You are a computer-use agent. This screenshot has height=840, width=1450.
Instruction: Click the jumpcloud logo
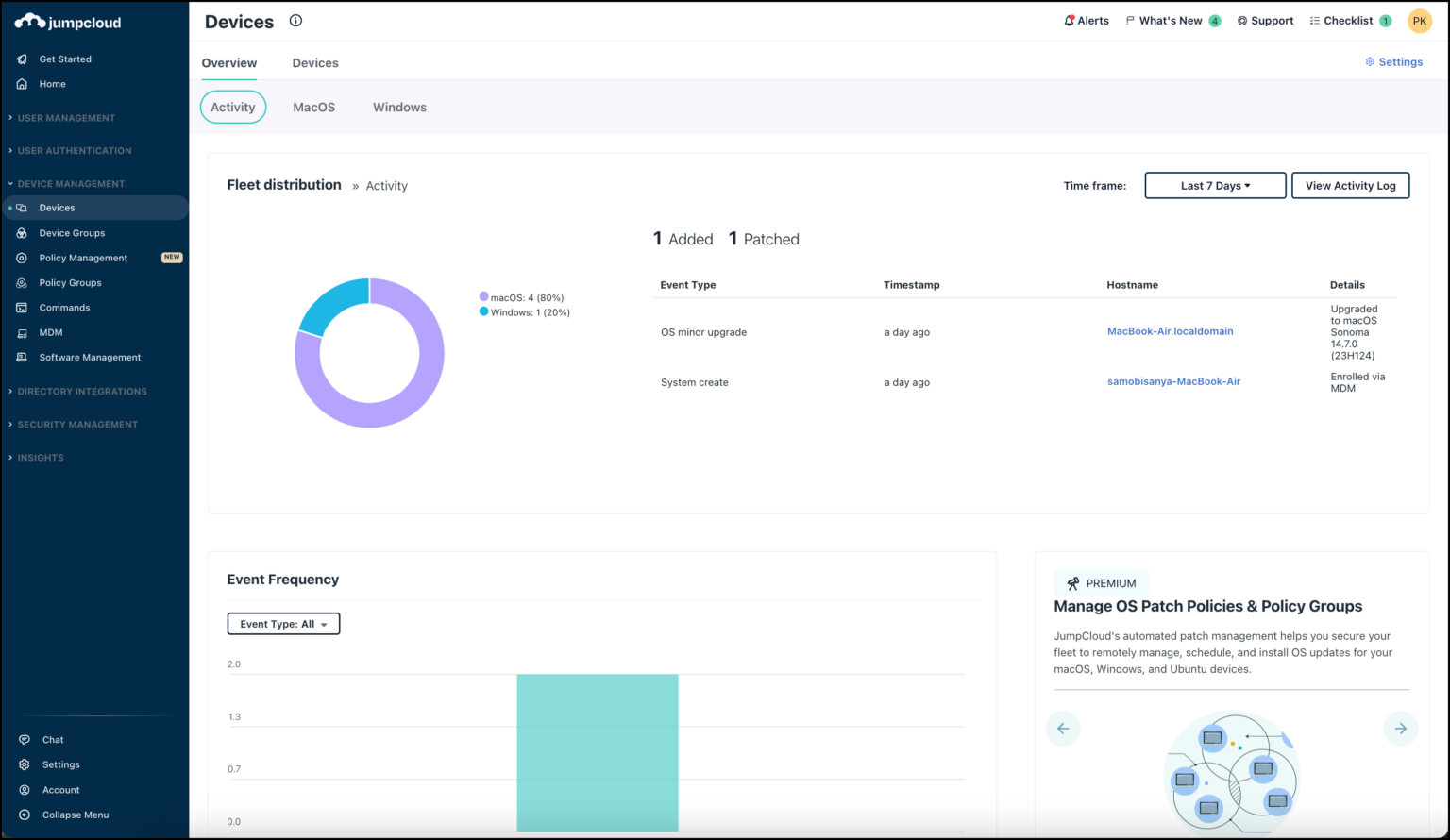68,21
